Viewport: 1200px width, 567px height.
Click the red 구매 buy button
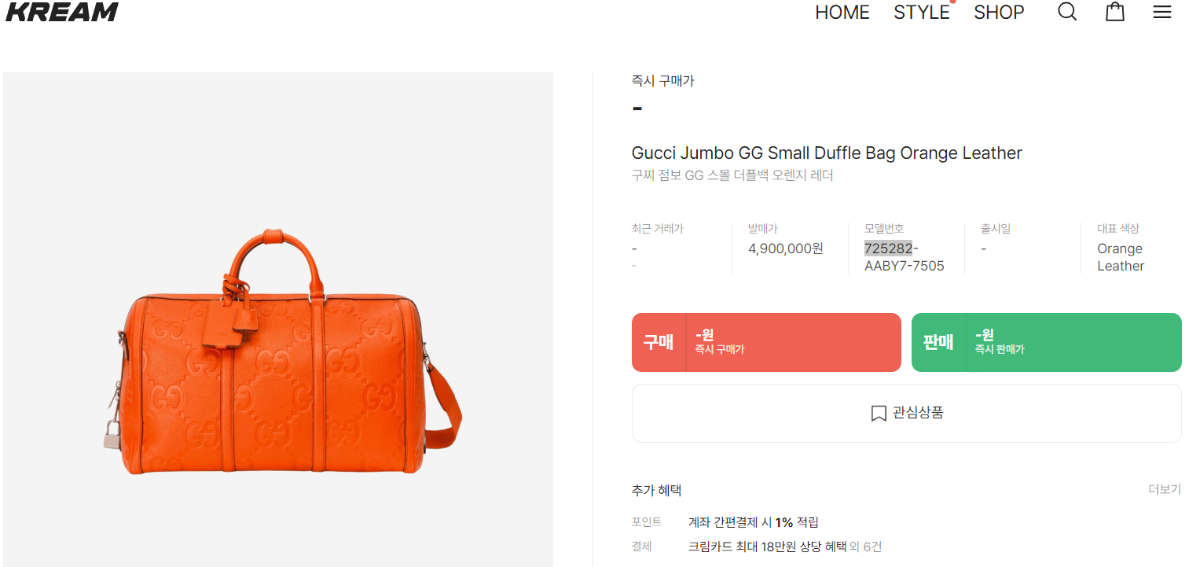[x=766, y=342]
